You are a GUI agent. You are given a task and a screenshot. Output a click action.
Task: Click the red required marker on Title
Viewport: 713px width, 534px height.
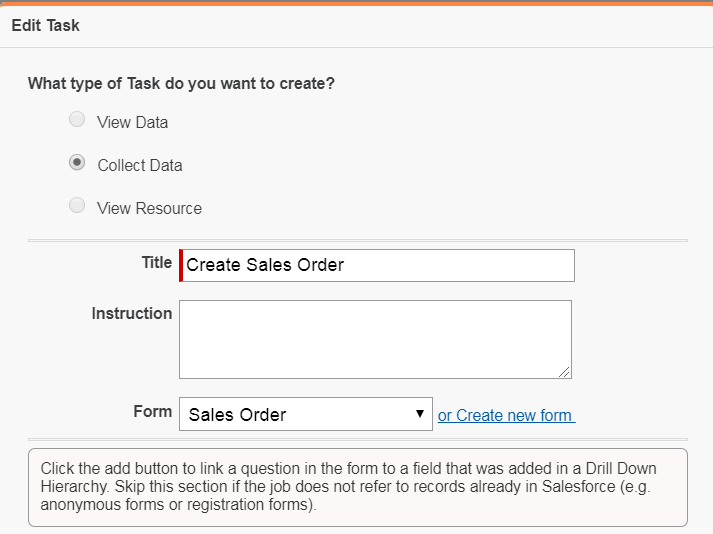pos(181,265)
